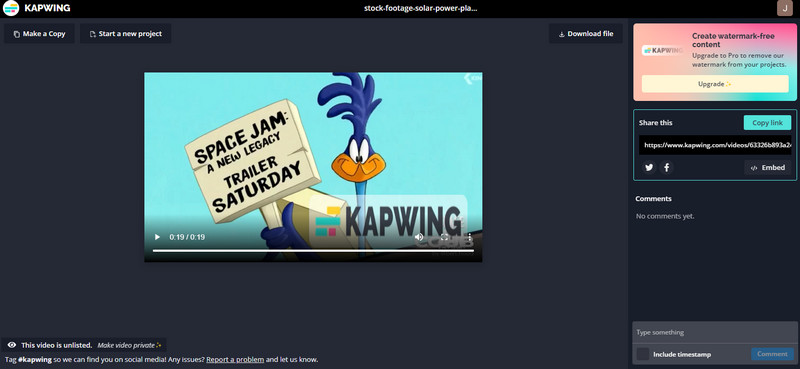Share on Twitter icon
The height and width of the screenshot is (369, 800).
tap(649, 167)
